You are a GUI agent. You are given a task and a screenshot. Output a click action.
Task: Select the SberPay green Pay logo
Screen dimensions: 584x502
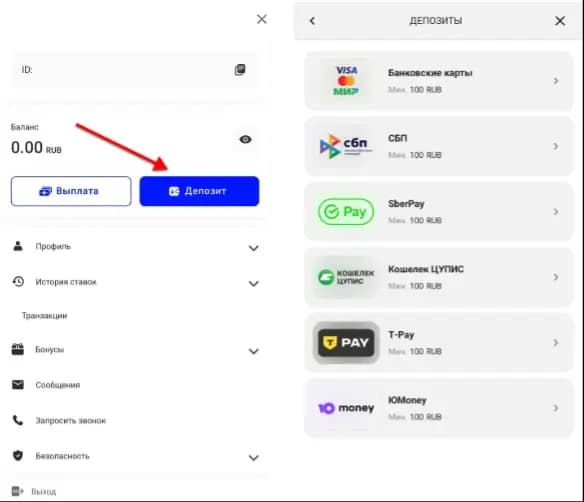pyautogui.click(x=346, y=212)
